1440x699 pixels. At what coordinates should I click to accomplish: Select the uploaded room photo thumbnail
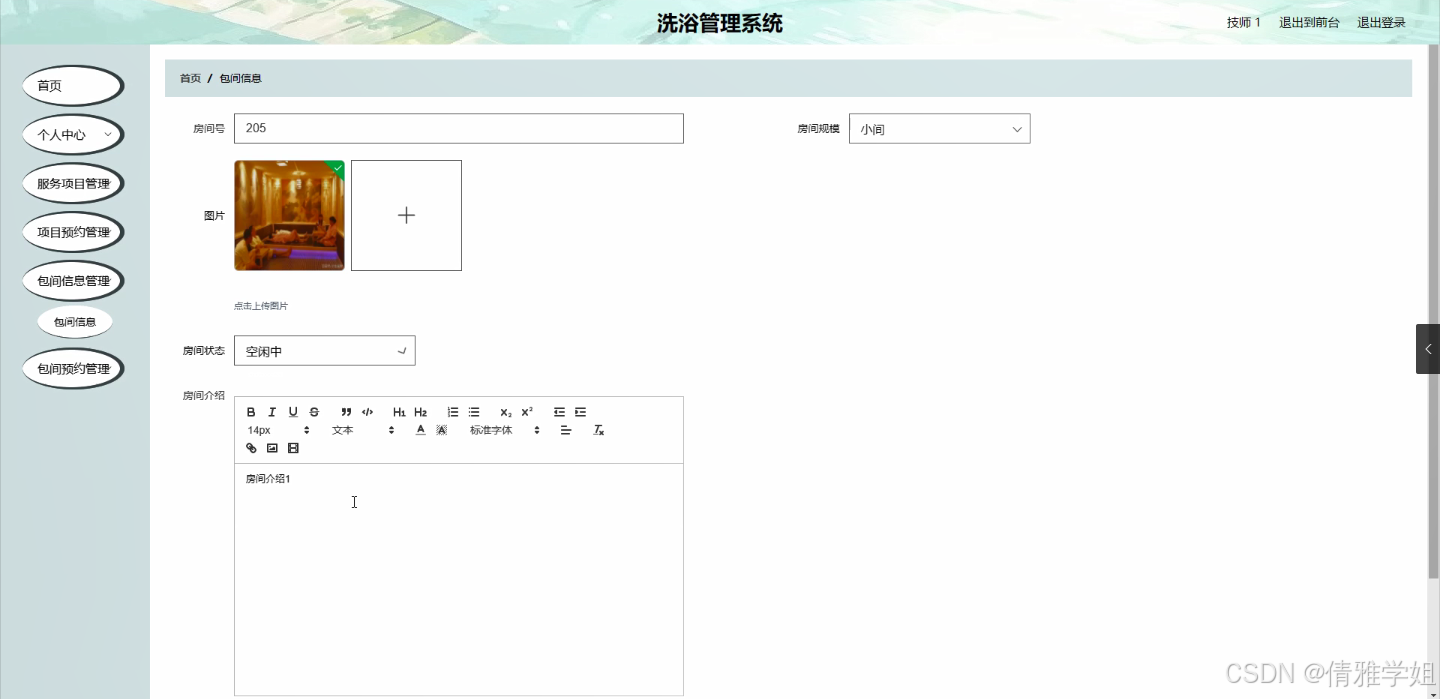point(289,215)
